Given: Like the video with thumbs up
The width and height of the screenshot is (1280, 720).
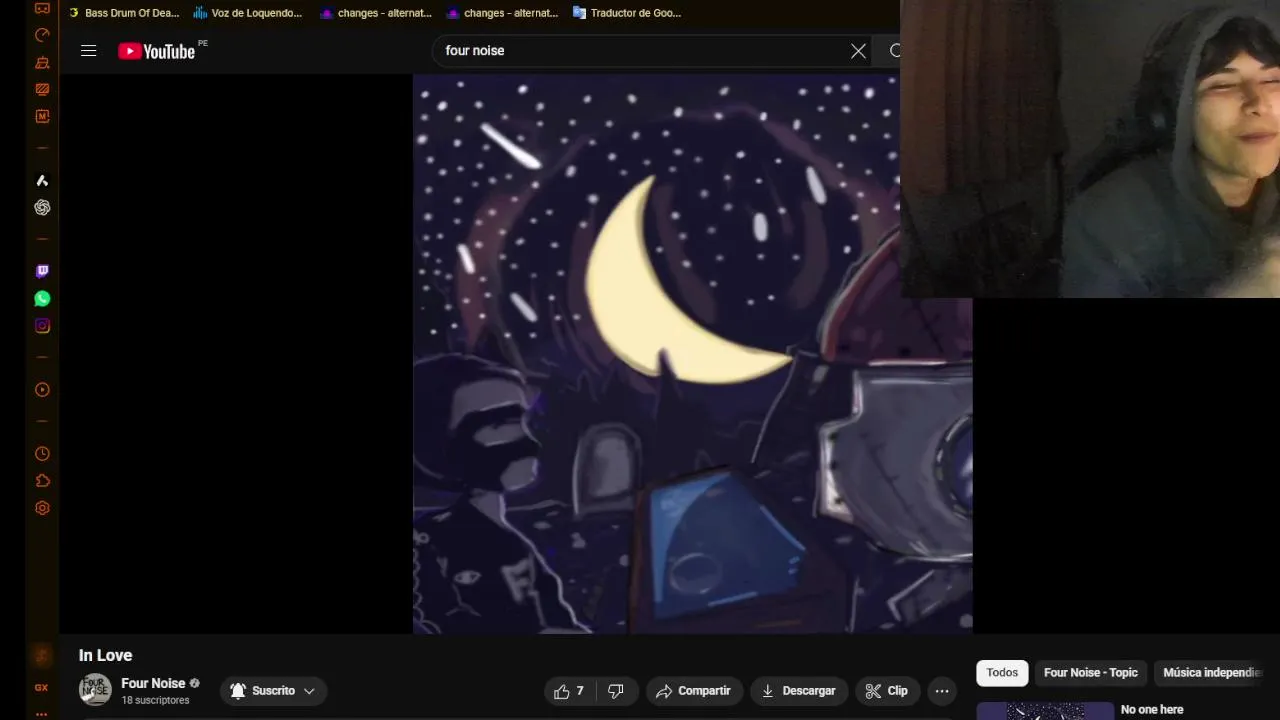Looking at the screenshot, I should (569, 691).
